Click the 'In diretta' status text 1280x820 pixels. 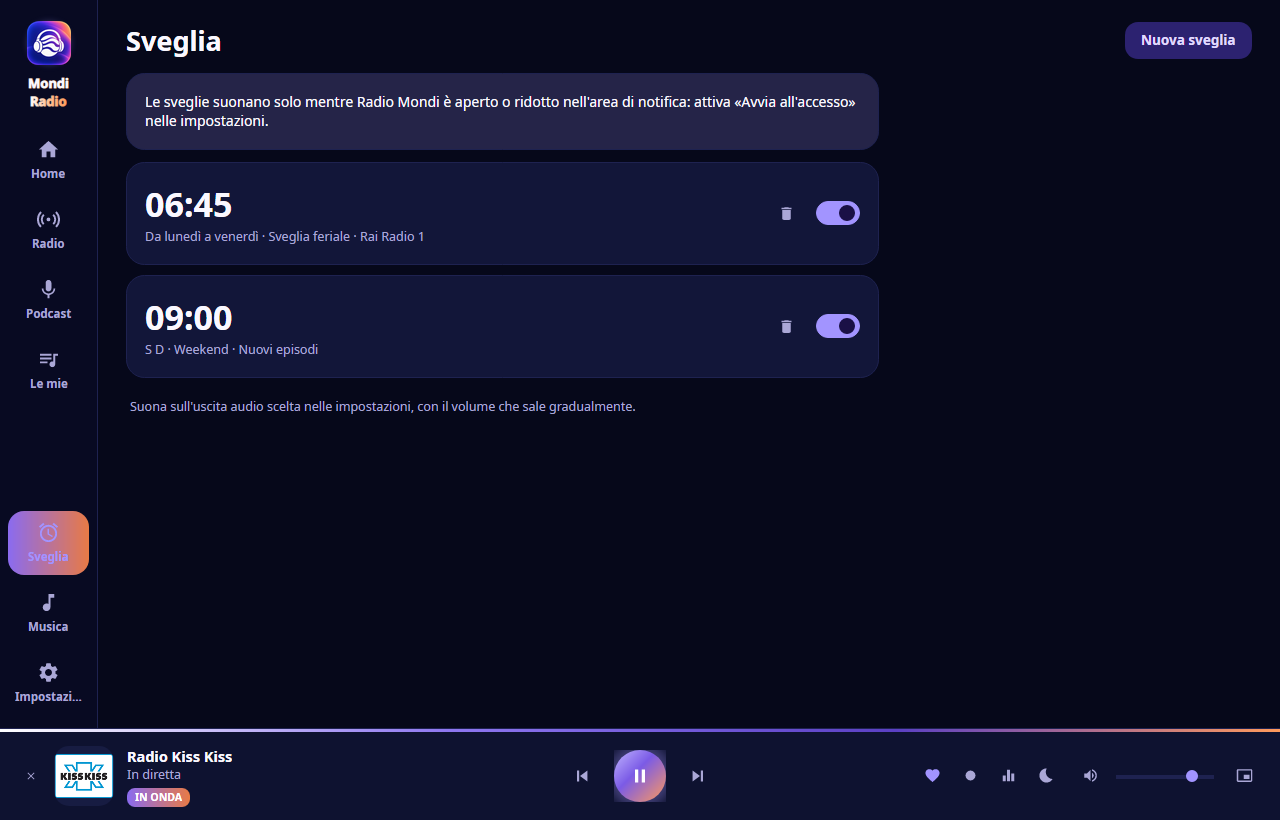point(154,775)
